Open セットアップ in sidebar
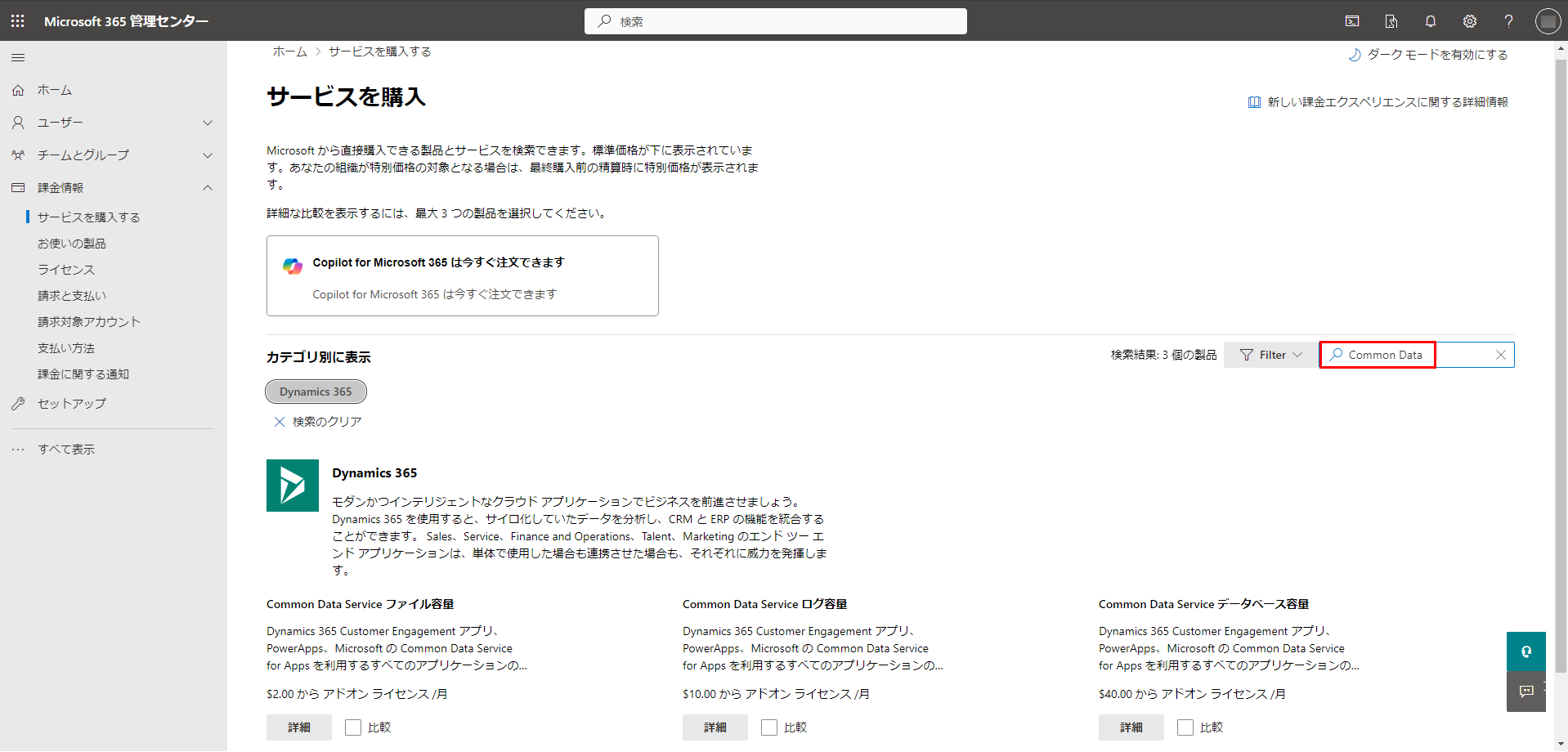 (x=72, y=404)
